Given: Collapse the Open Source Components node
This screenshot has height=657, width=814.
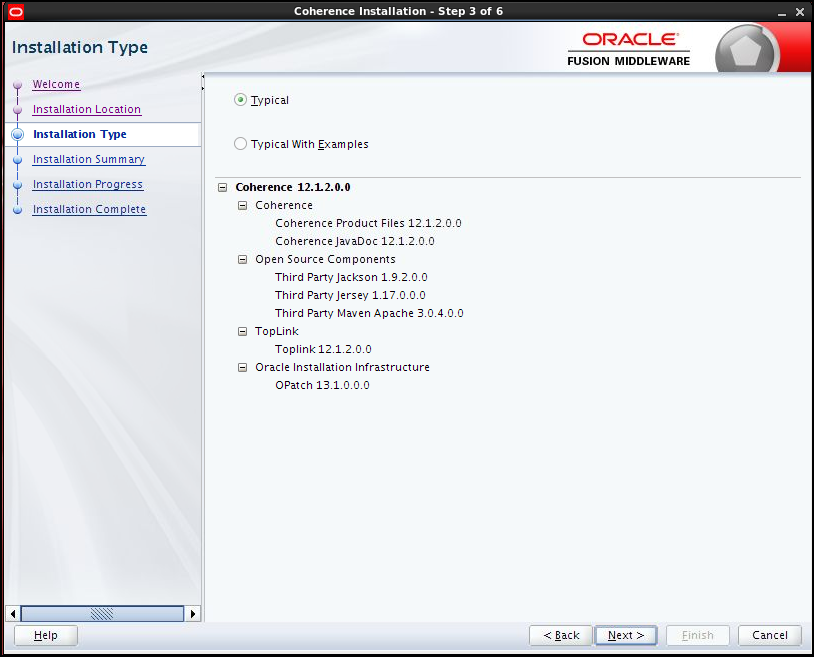Looking at the screenshot, I should coord(241,259).
